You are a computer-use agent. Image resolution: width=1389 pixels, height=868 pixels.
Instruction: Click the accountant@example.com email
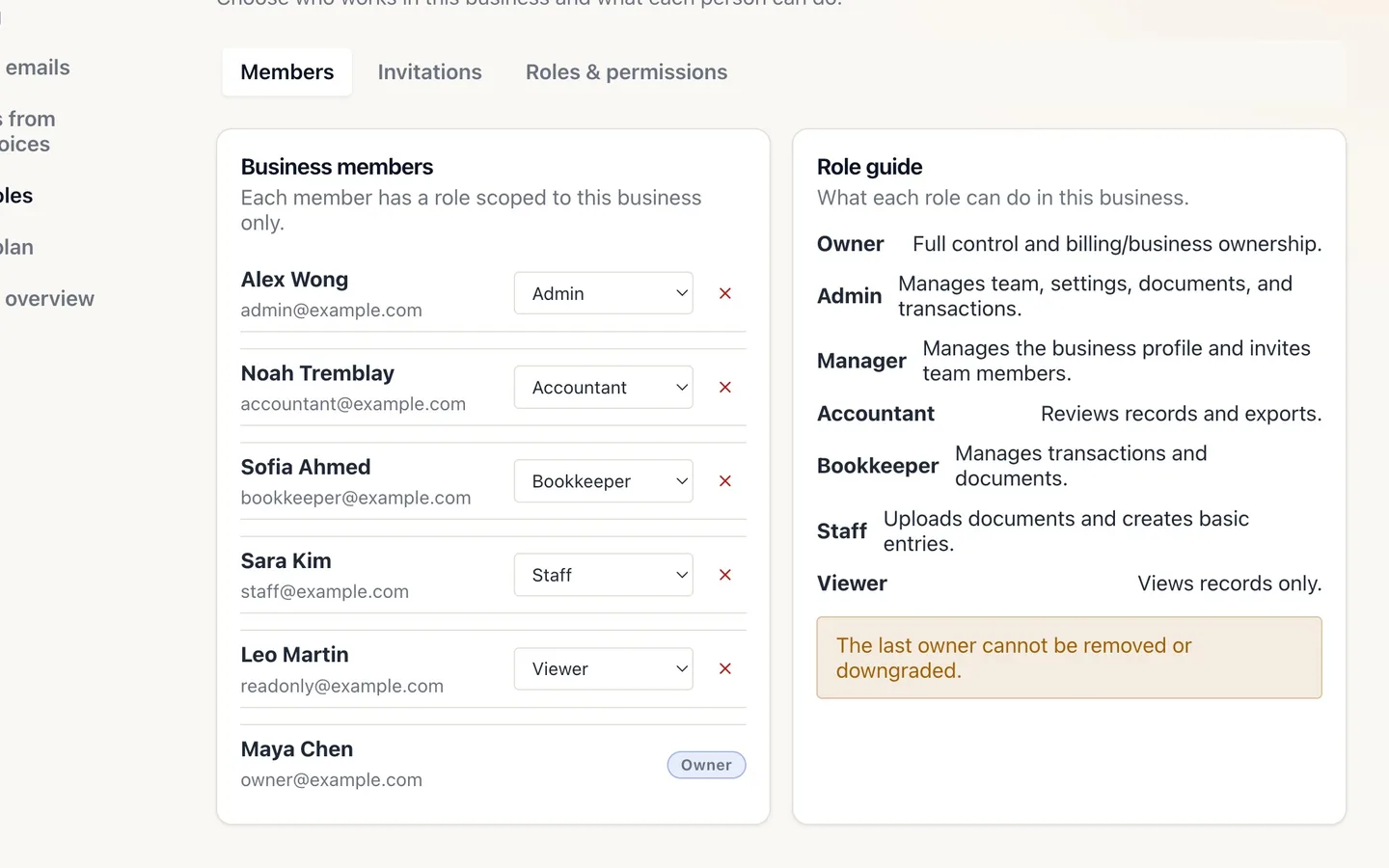click(x=353, y=404)
